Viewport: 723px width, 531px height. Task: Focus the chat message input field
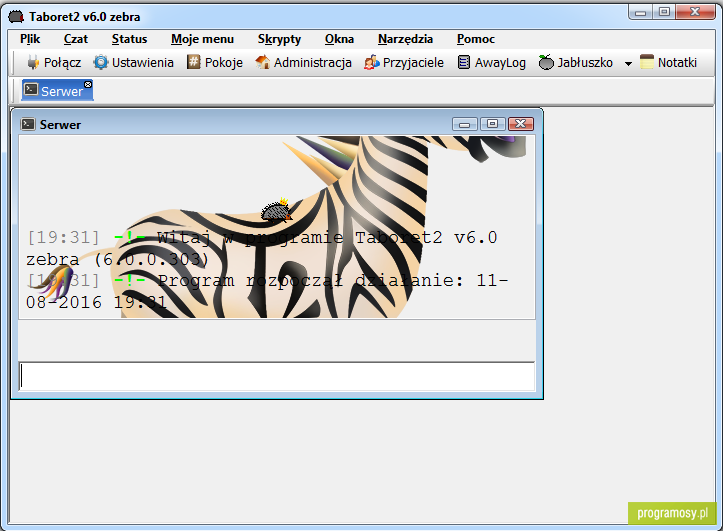[x=277, y=376]
